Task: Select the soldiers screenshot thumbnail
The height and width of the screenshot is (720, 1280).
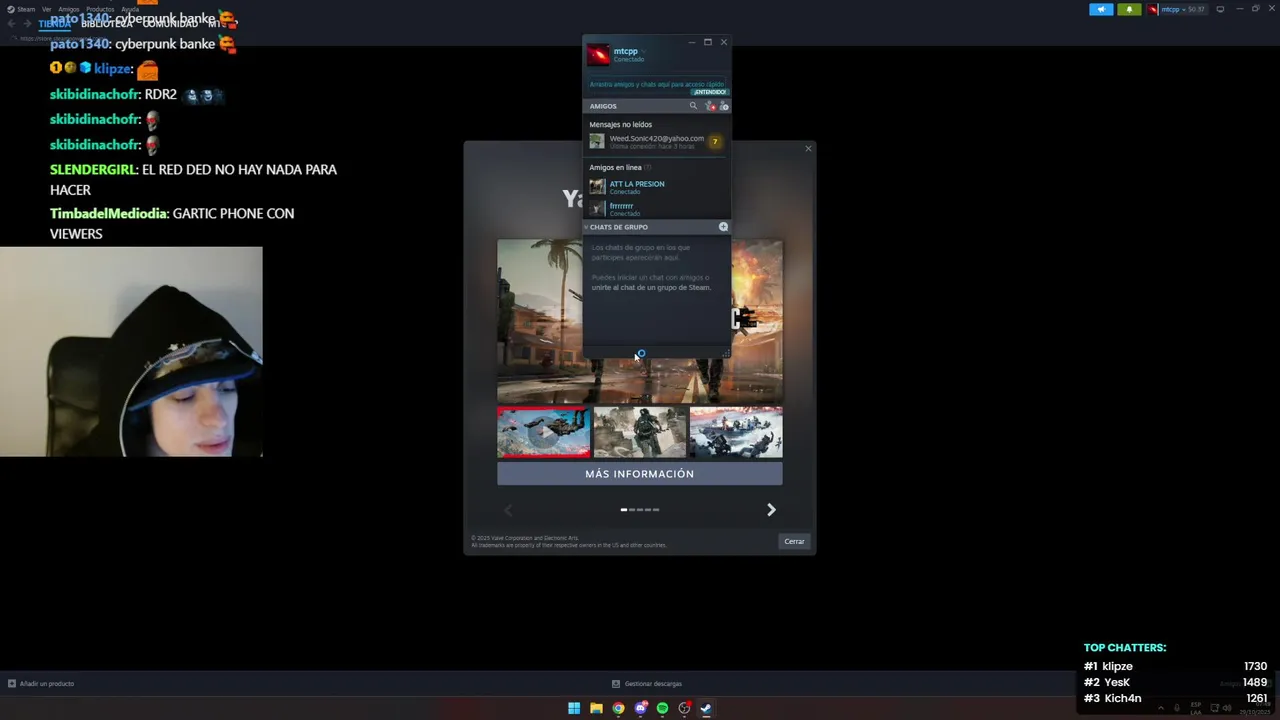Action: (640, 432)
